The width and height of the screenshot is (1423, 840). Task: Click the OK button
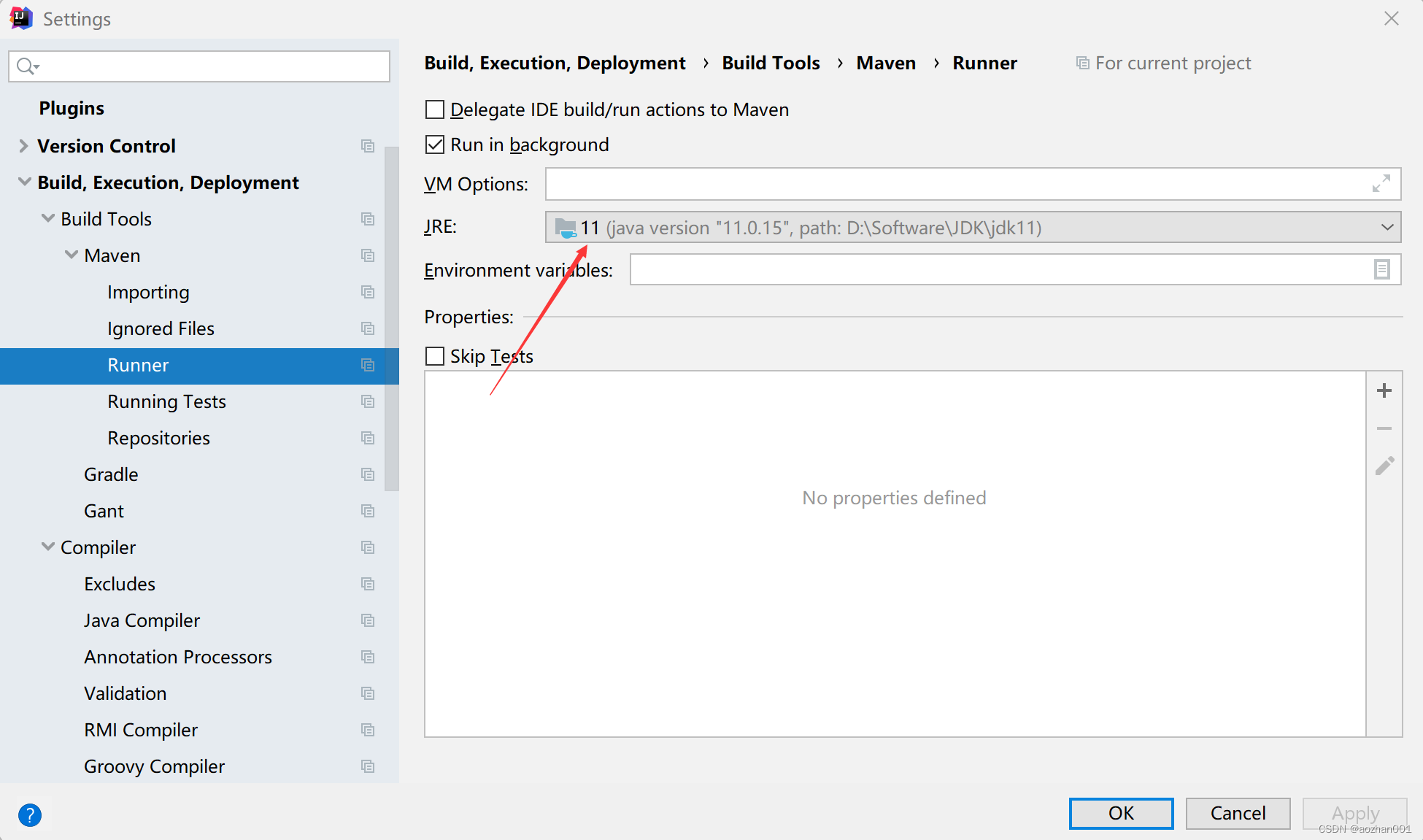coord(1121,813)
